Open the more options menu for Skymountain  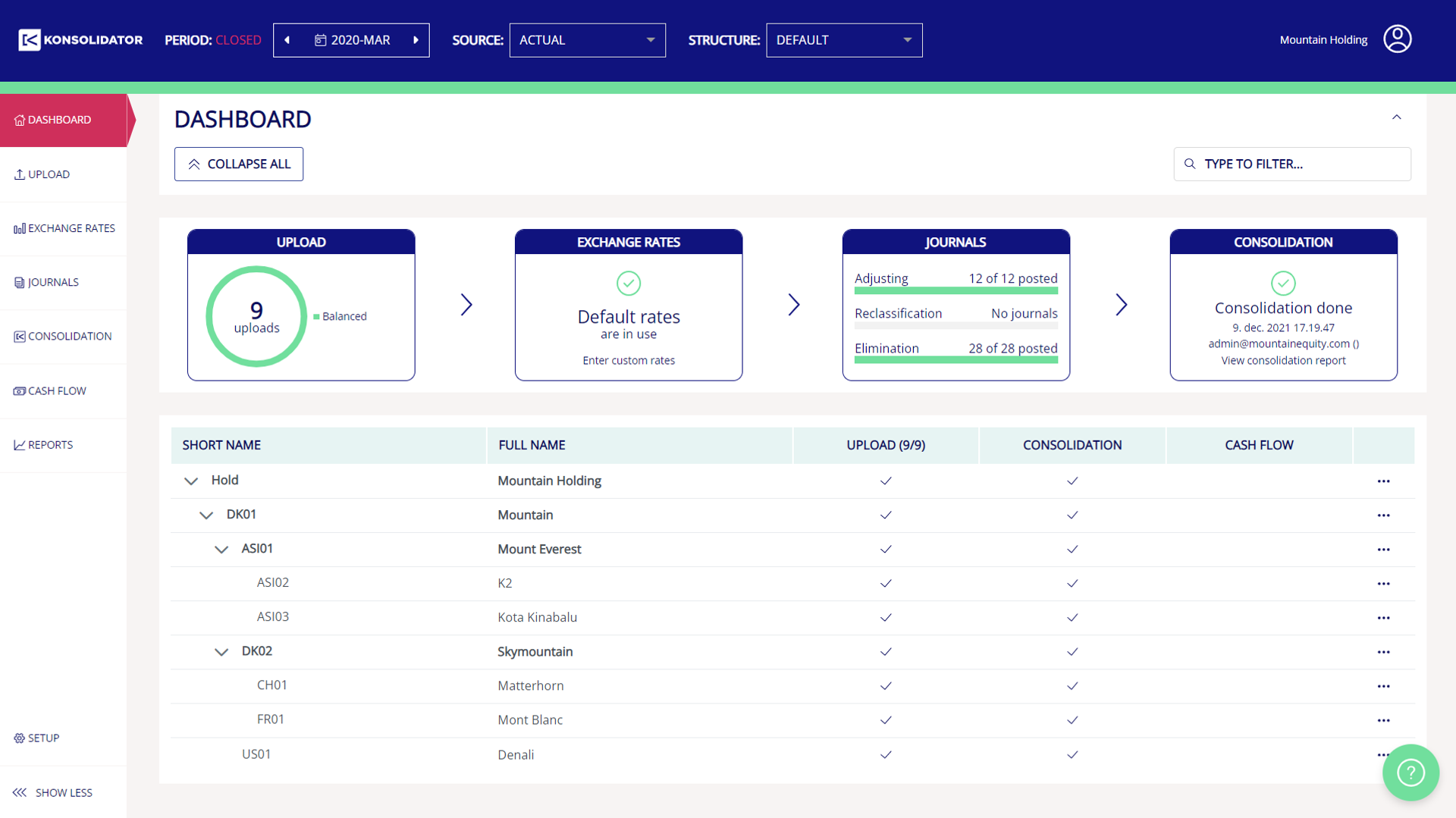click(x=1383, y=652)
